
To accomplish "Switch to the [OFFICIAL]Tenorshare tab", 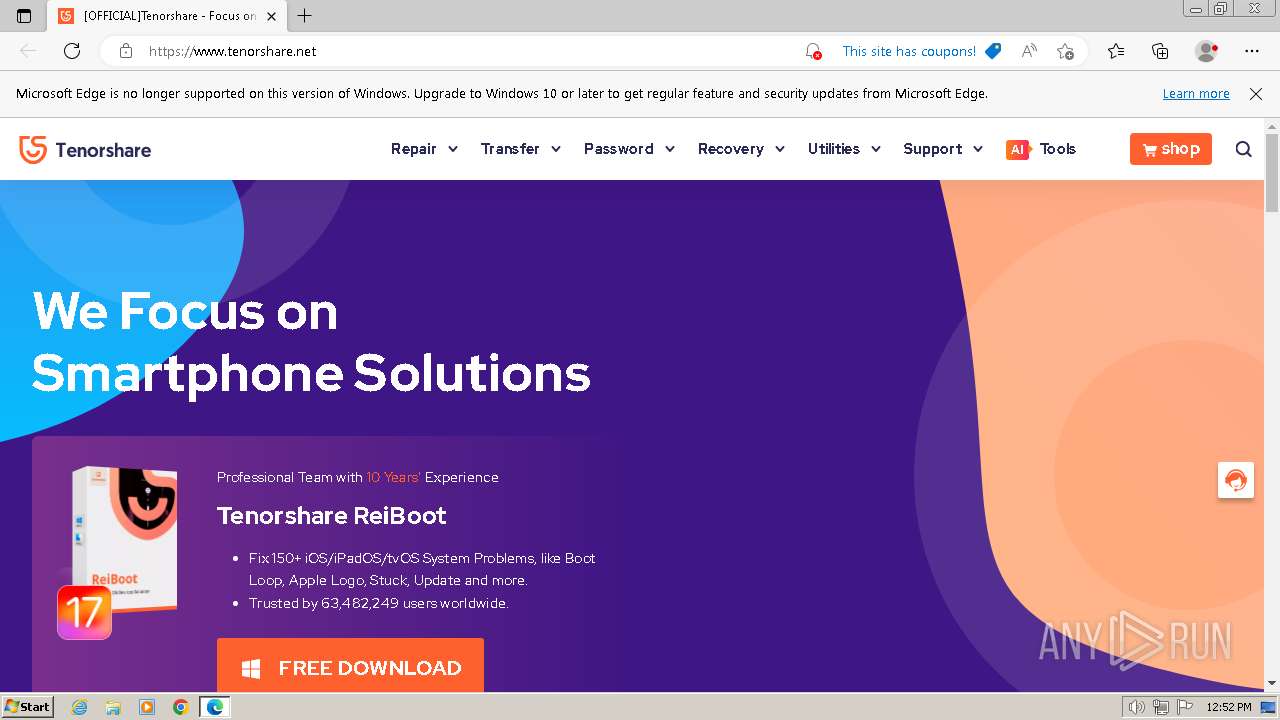I will click(x=166, y=16).
